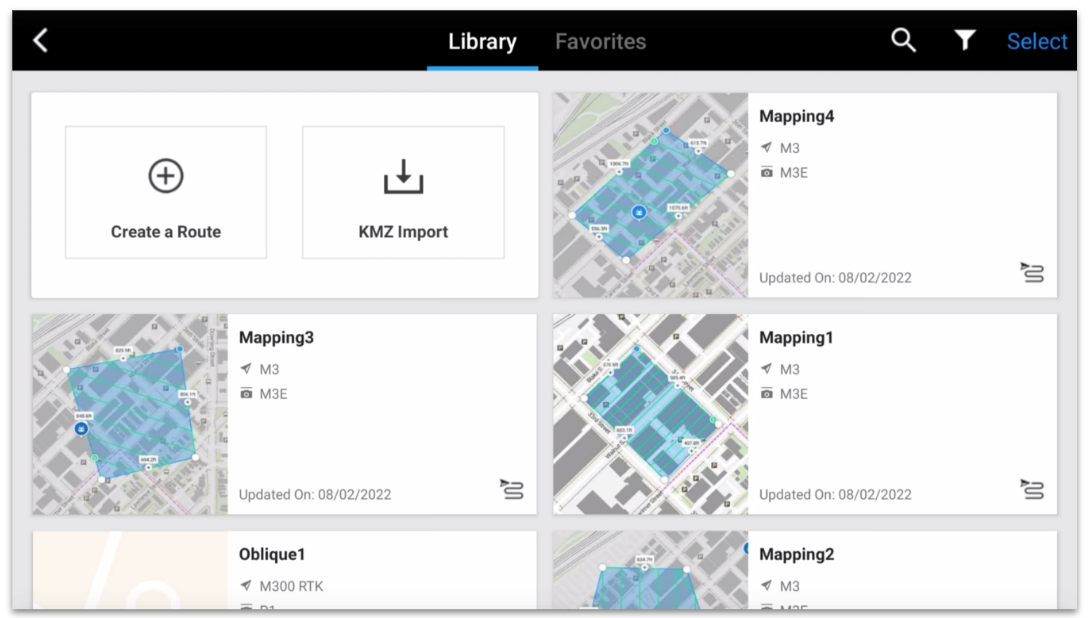1090x618 pixels.
Task: Click the route type icon on Mapping1 card
Action: click(1031, 489)
